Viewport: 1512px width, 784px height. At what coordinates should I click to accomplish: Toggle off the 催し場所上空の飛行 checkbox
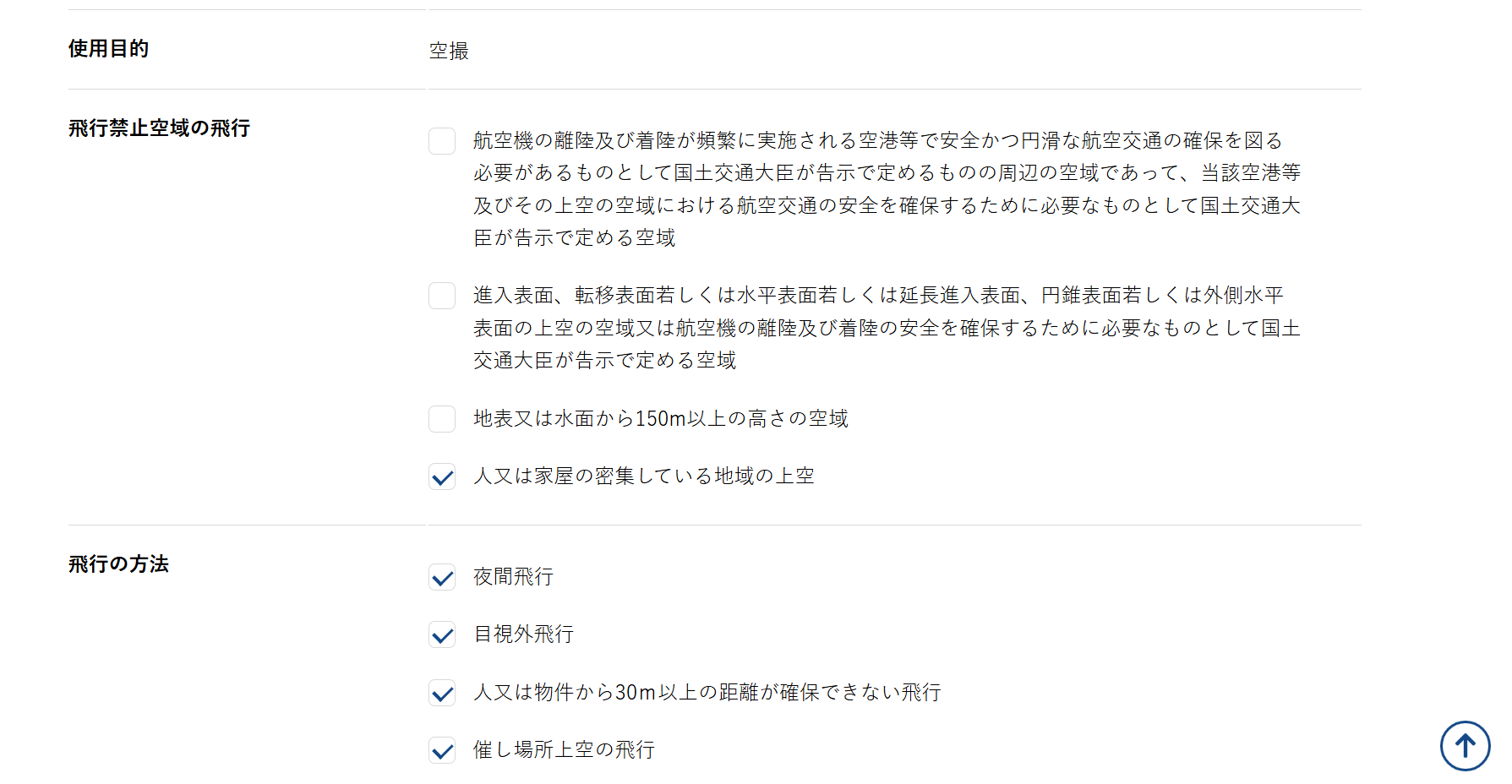(x=442, y=750)
